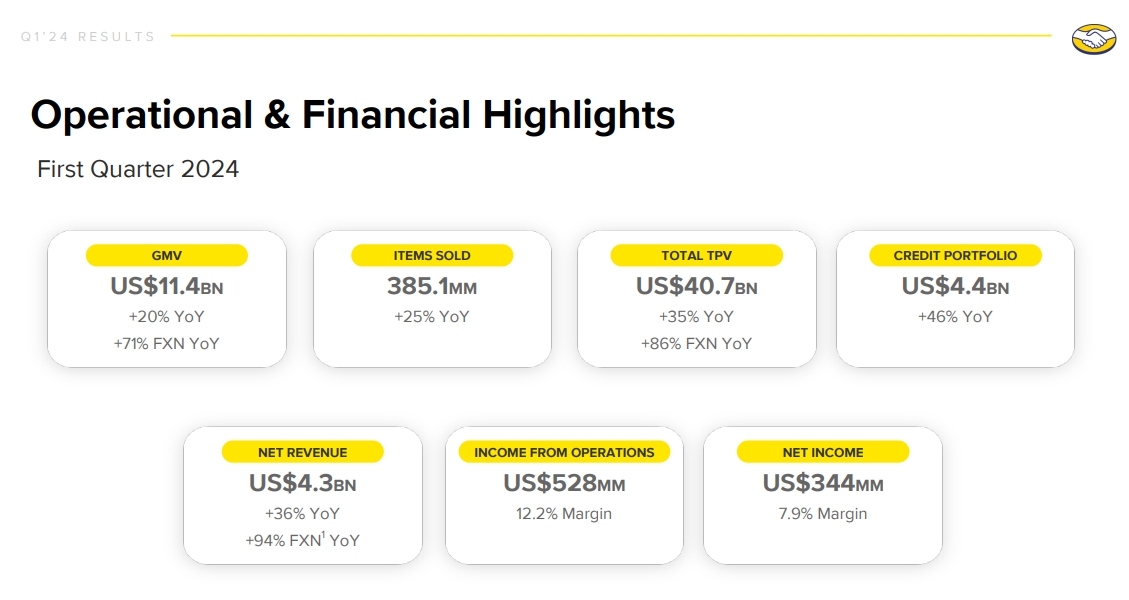Click the Operational & Financial Highlights title

point(353,115)
